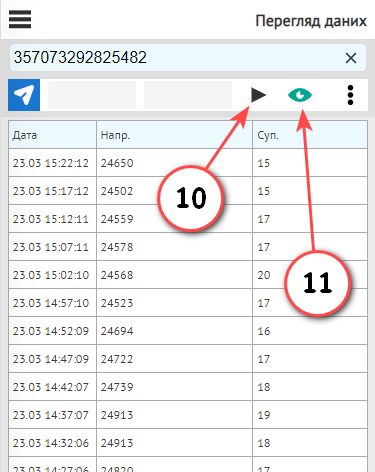This screenshot has height=472, width=375.
Task: Click voltage value 24568
Action: tap(117, 275)
